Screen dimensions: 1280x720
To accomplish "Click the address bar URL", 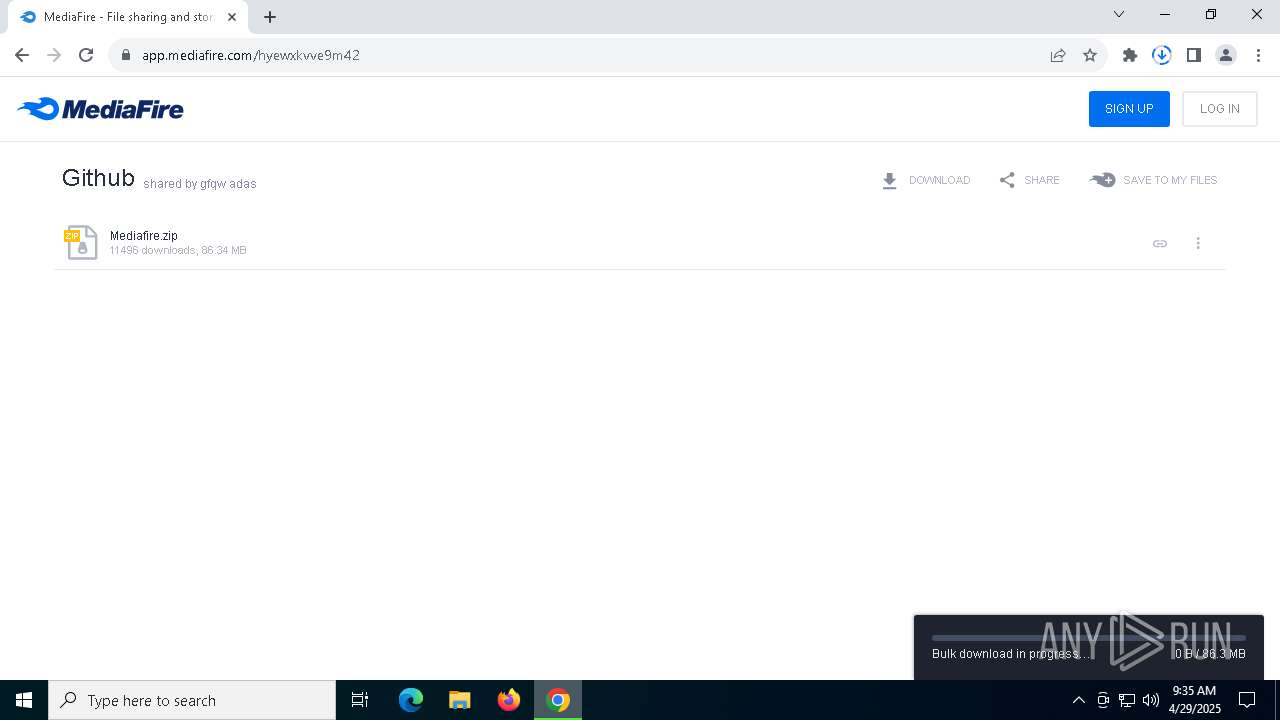I will [x=251, y=55].
